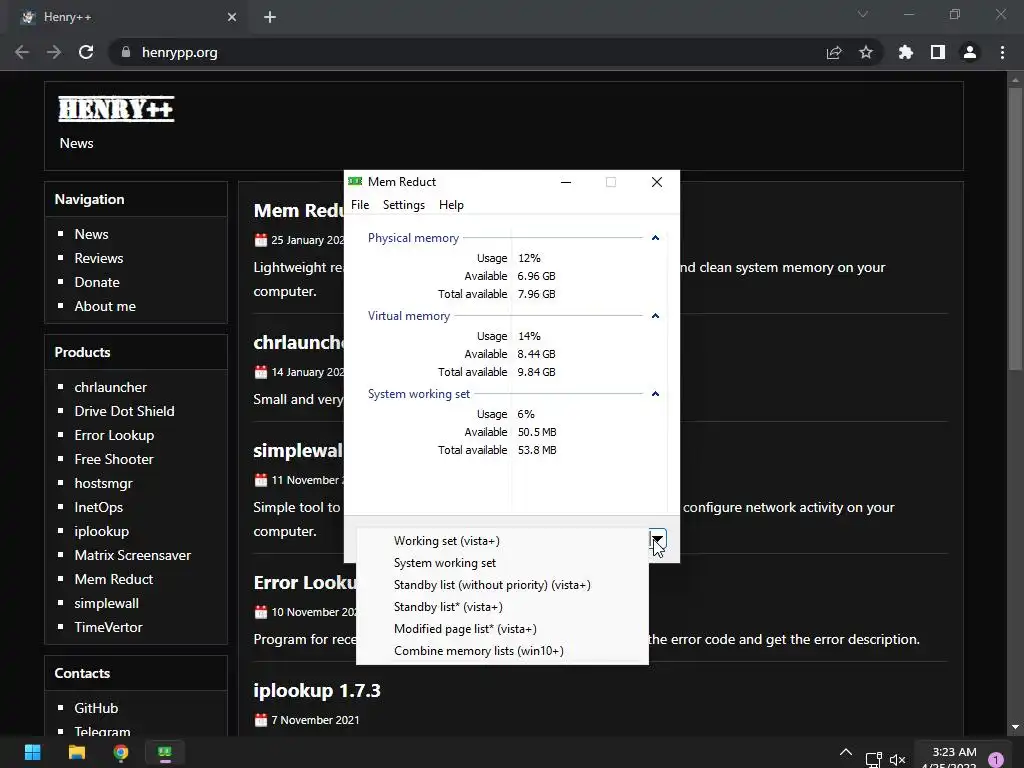Click the page vertical scrollbar thumb
The width and height of the screenshot is (1024, 768).
pyautogui.click(x=1015, y=229)
